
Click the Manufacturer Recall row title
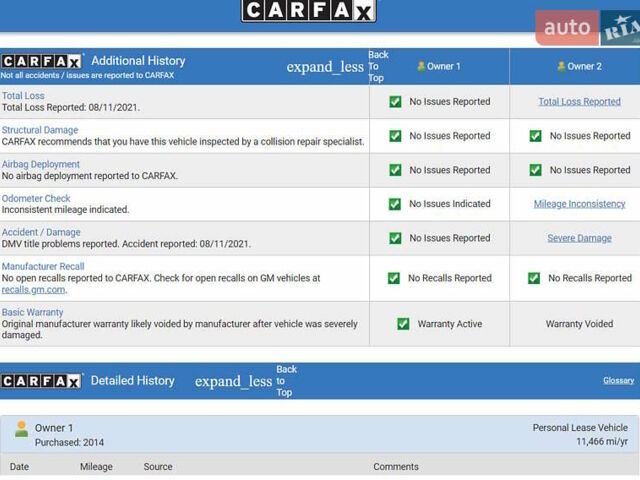click(x=43, y=267)
